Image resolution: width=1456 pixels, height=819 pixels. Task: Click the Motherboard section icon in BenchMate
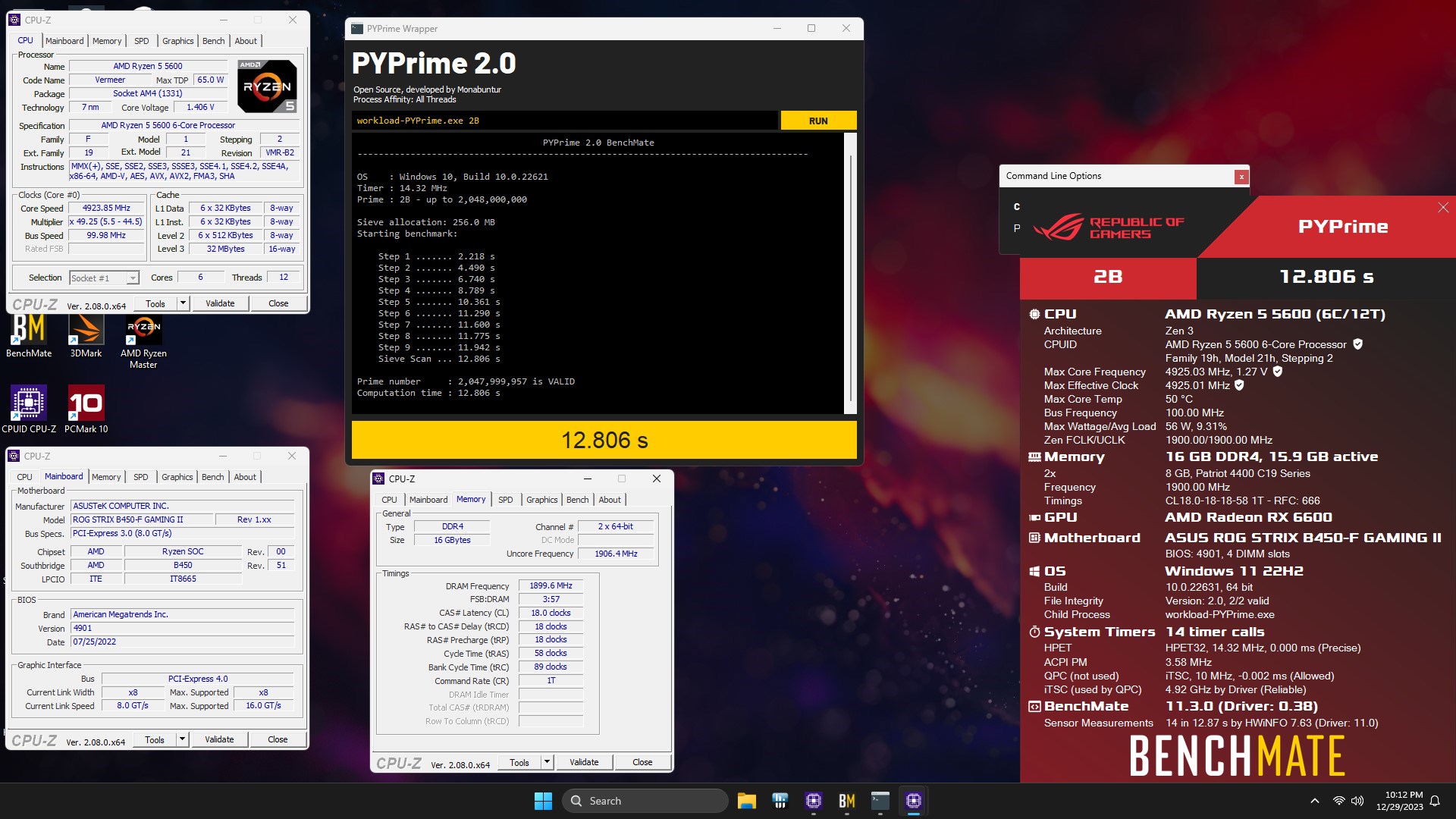click(x=1034, y=538)
